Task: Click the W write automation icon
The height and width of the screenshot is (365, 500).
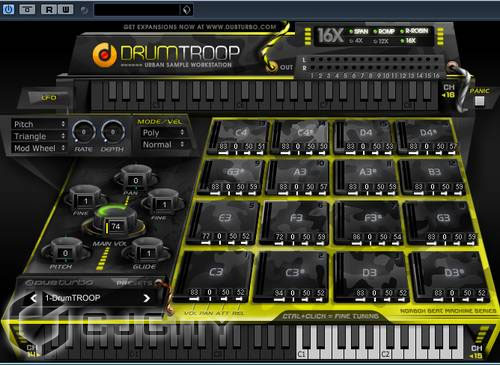Action: [66, 9]
